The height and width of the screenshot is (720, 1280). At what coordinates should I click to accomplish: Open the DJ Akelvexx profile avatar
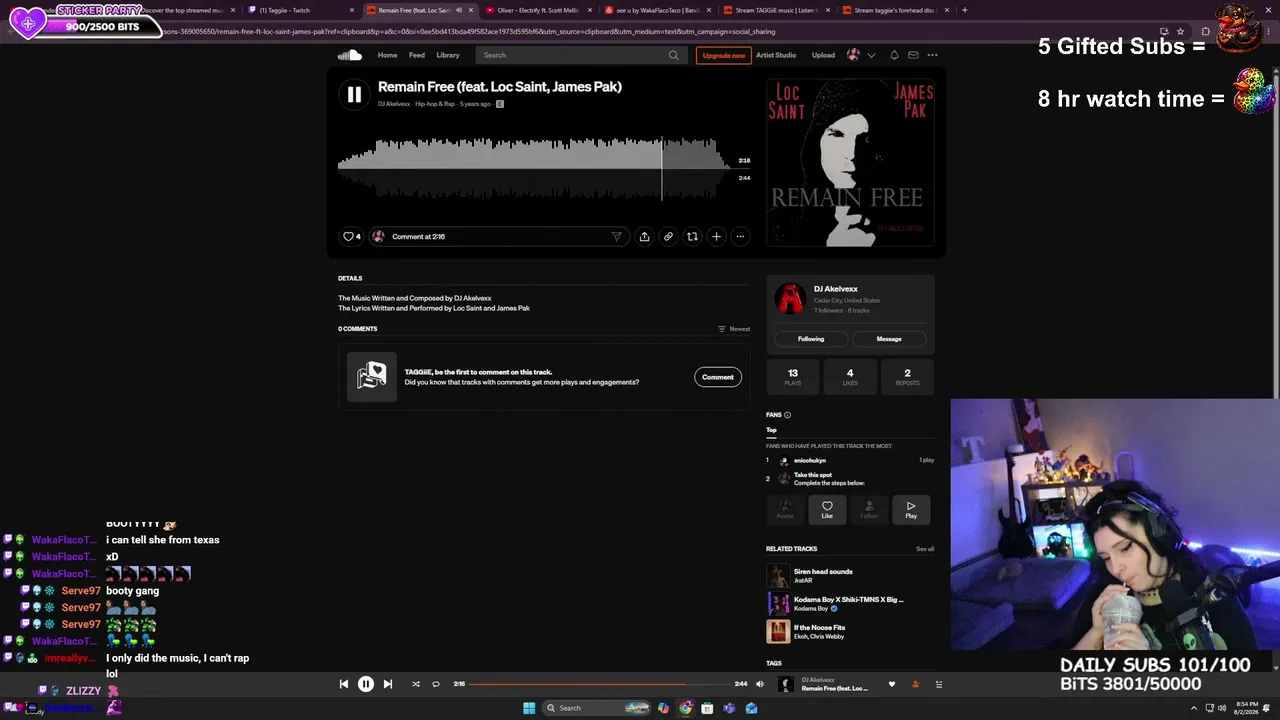point(790,298)
